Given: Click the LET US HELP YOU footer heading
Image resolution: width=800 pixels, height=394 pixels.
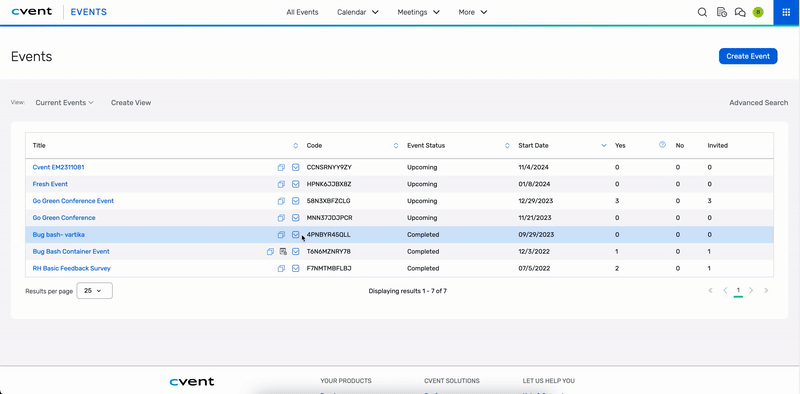Looking at the screenshot, I should pyautogui.click(x=548, y=381).
